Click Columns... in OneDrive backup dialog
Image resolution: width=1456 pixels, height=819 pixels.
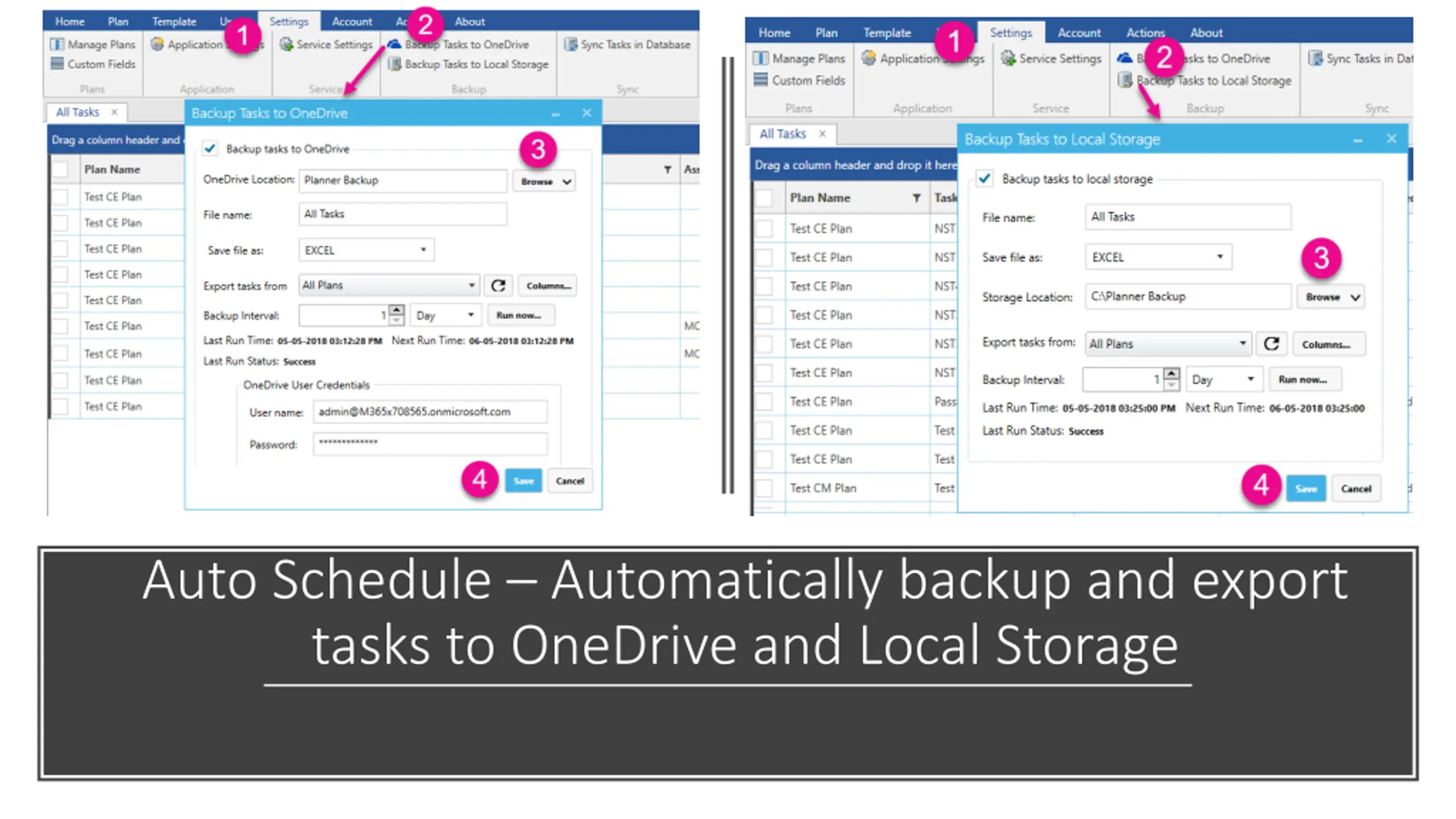coord(548,286)
